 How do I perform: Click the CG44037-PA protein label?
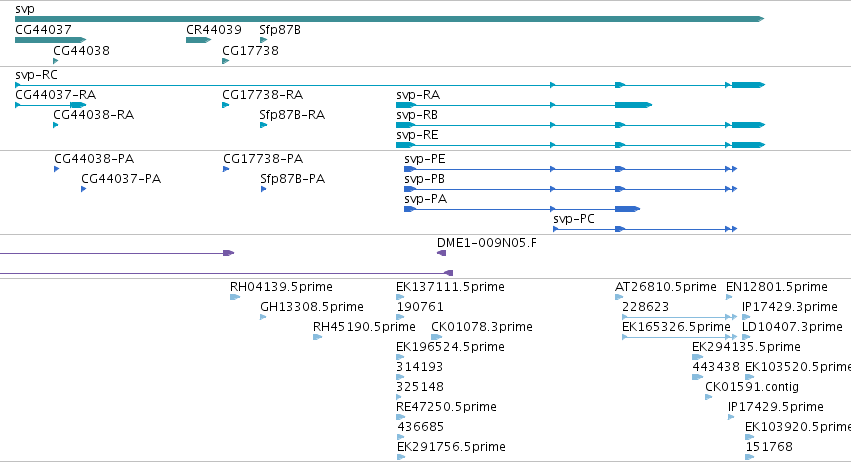tap(121, 179)
